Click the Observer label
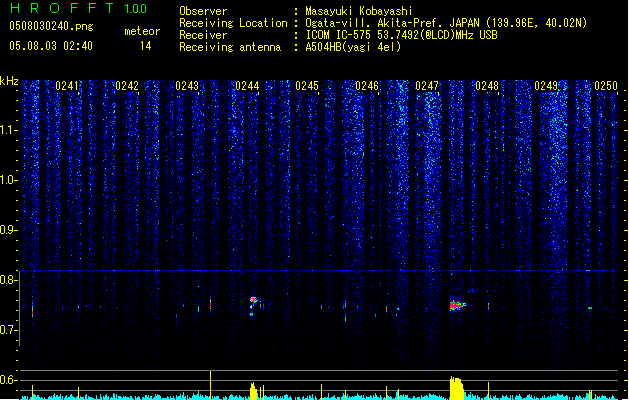 pos(203,11)
